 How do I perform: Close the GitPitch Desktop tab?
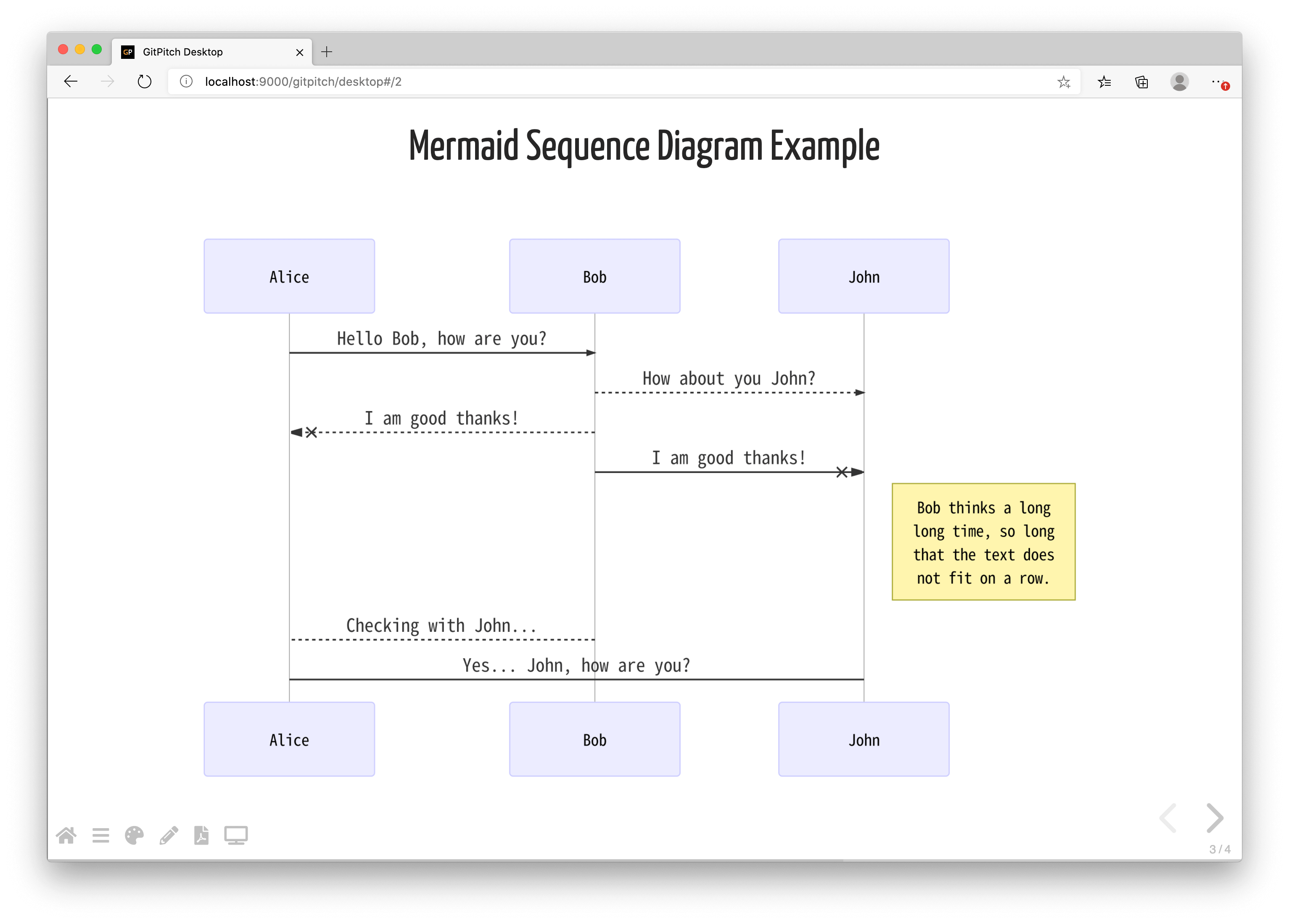(299, 52)
